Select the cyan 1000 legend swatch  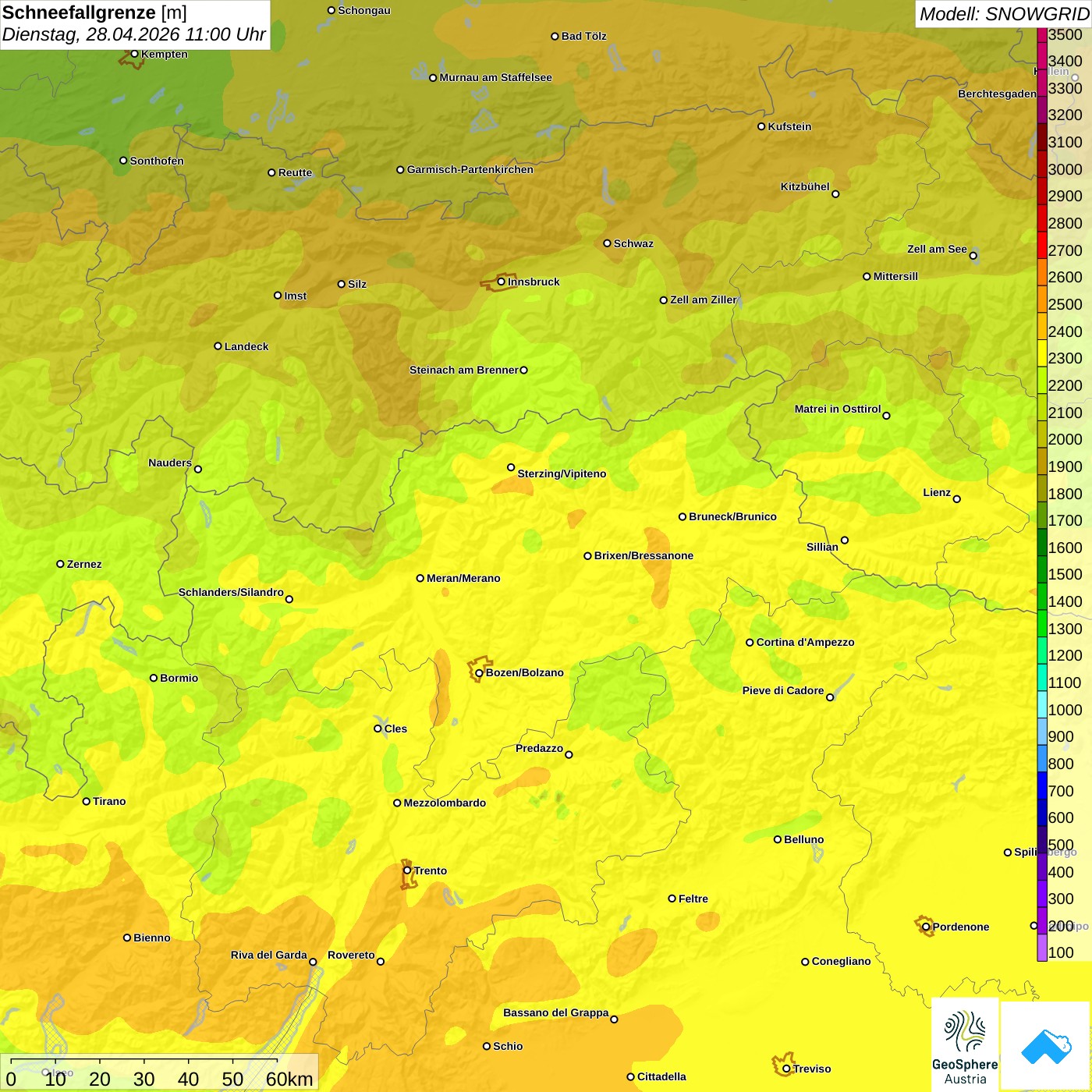click(x=1042, y=704)
